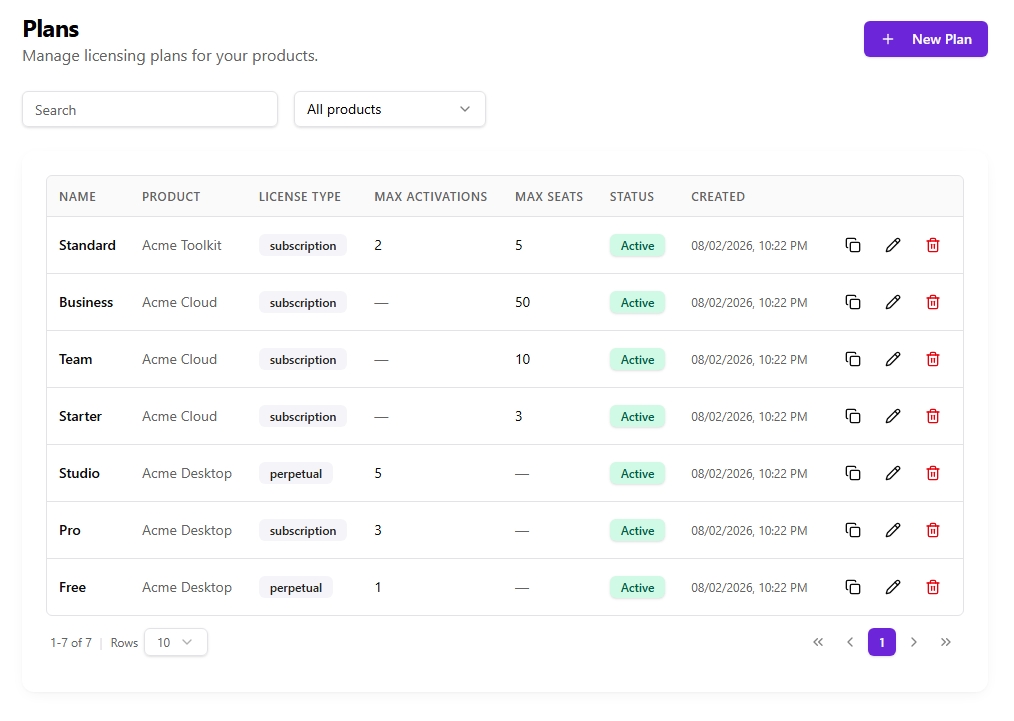Click the created date in Team row
The image size is (1014, 721).
749,360
